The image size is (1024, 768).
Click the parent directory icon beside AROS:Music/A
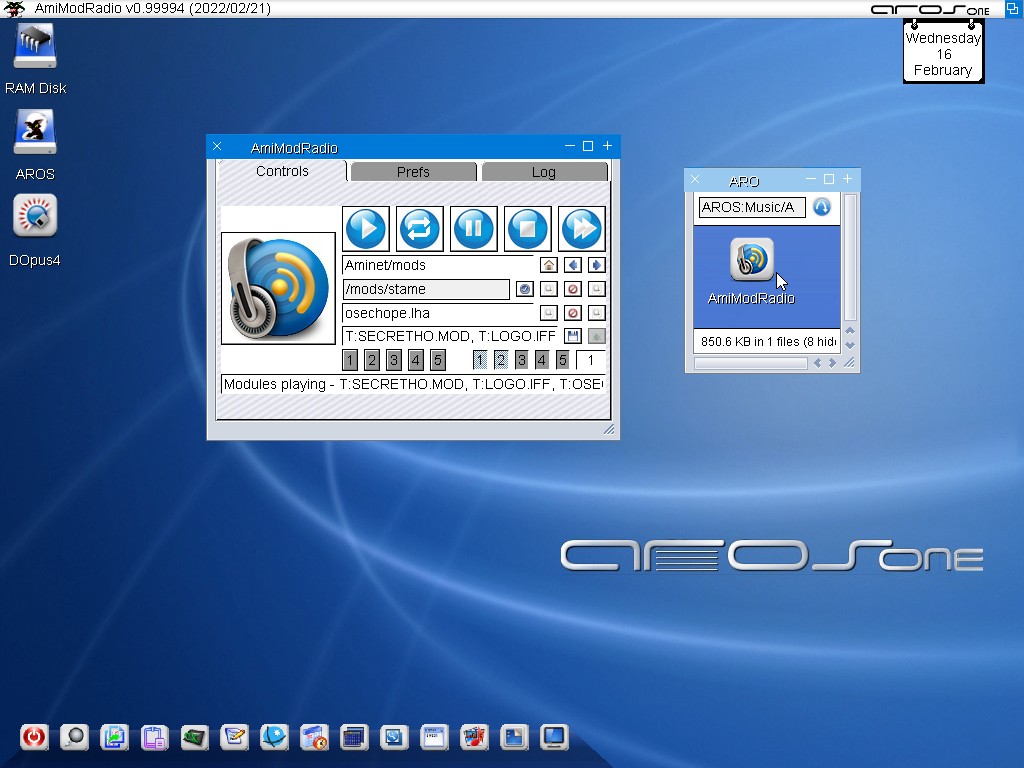[x=822, y=207]
